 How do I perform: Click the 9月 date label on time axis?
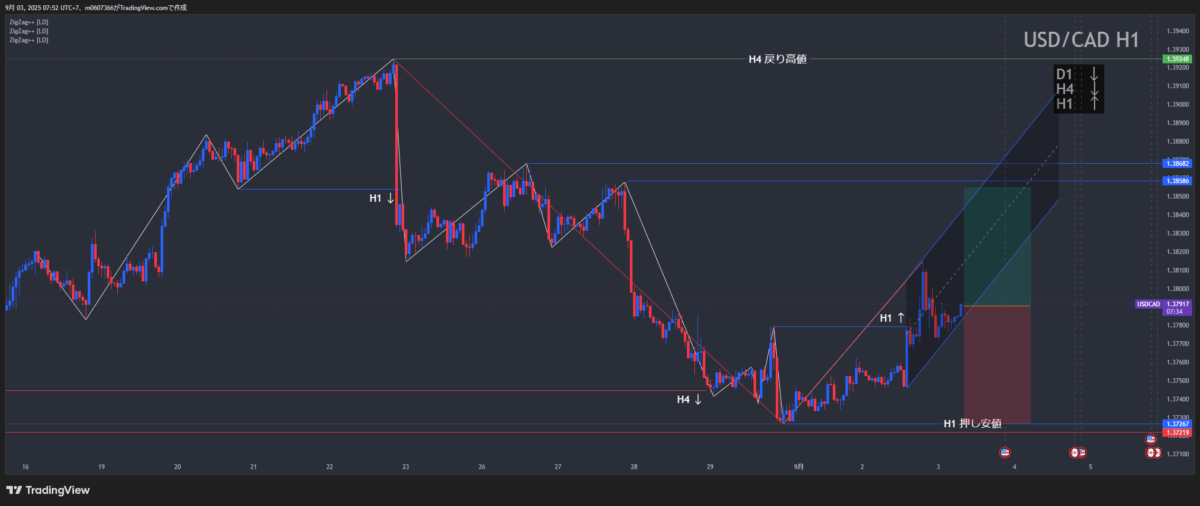798,466
